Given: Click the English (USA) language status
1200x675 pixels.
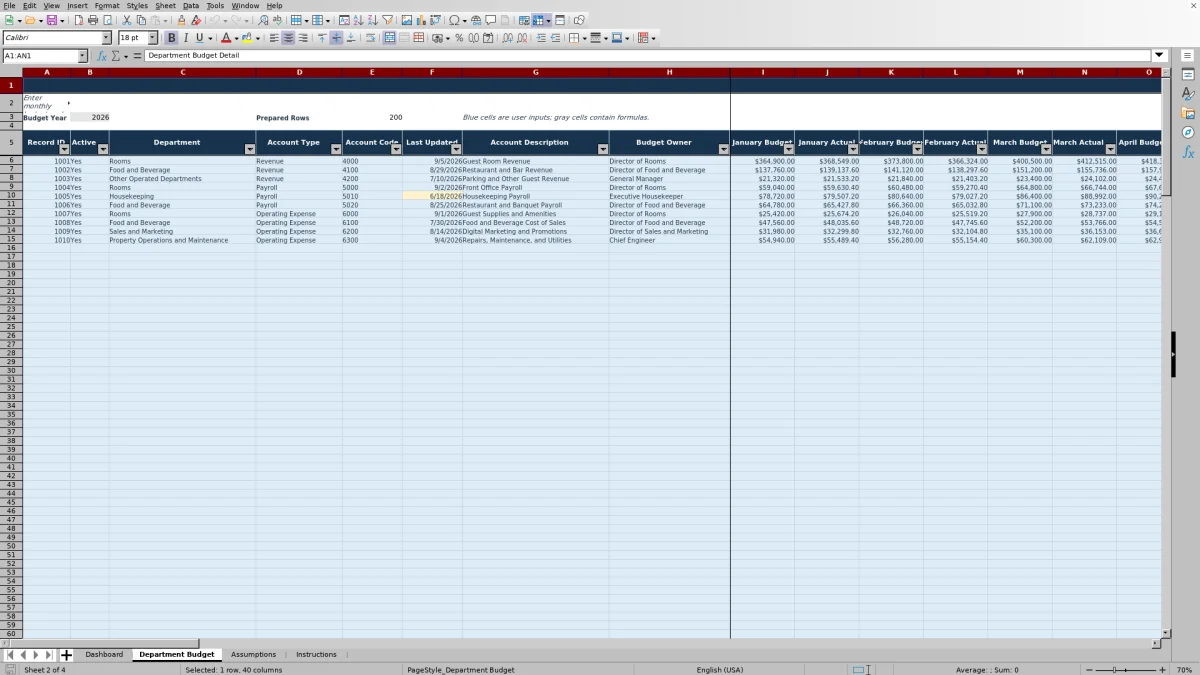Looking at the screenshot, I should tap(719, 669).
